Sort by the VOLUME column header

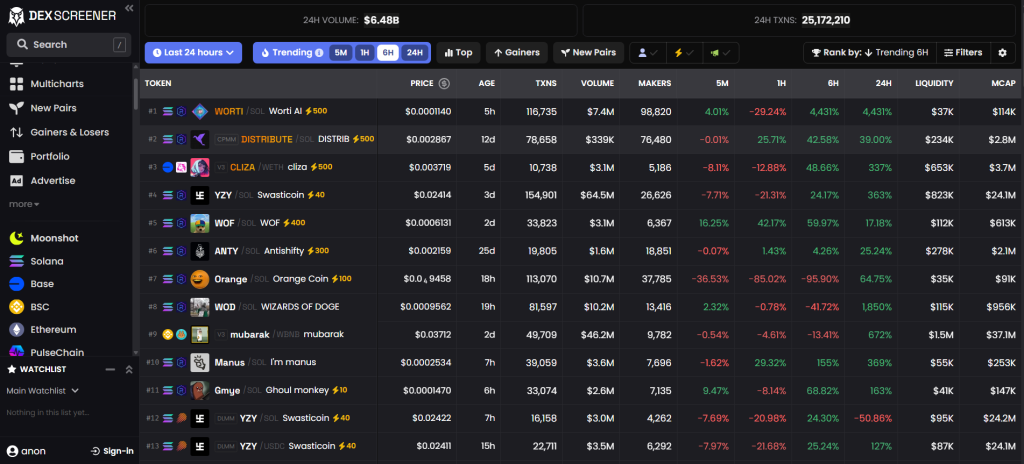pos(598,84)
